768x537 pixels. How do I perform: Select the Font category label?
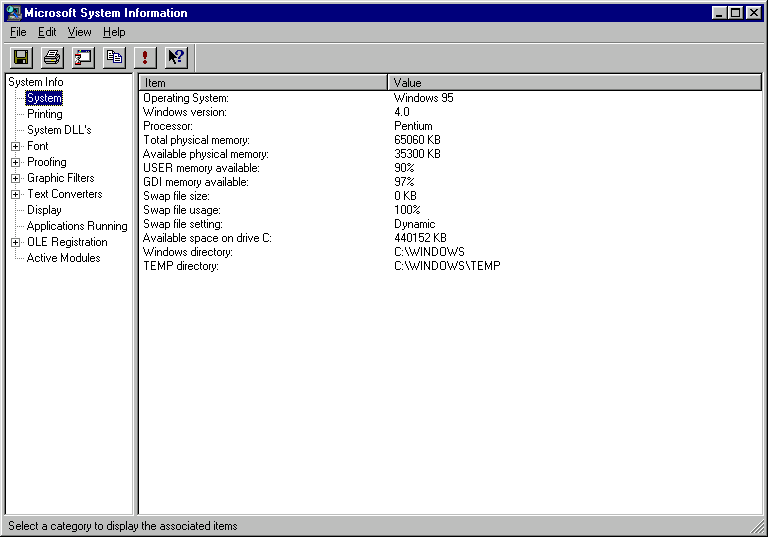(x=38, y=146)
